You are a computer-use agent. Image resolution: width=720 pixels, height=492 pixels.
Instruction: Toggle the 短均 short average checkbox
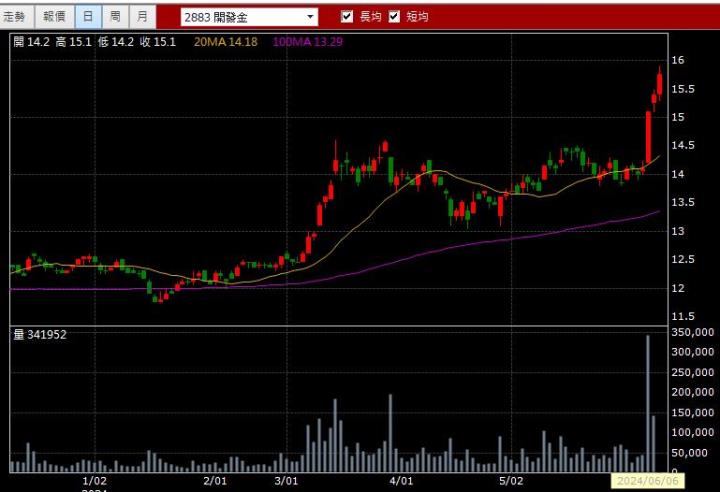point(394,17)
